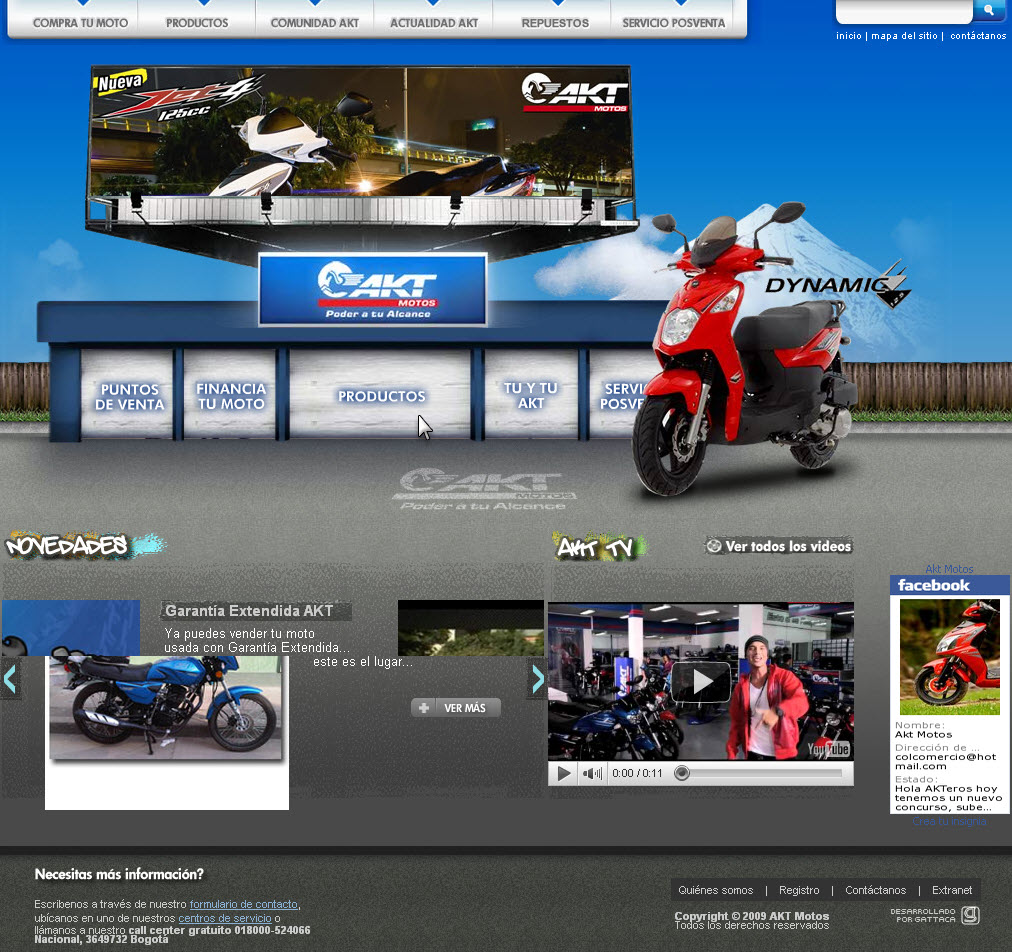Go to the inicio link

coord(849,36)
